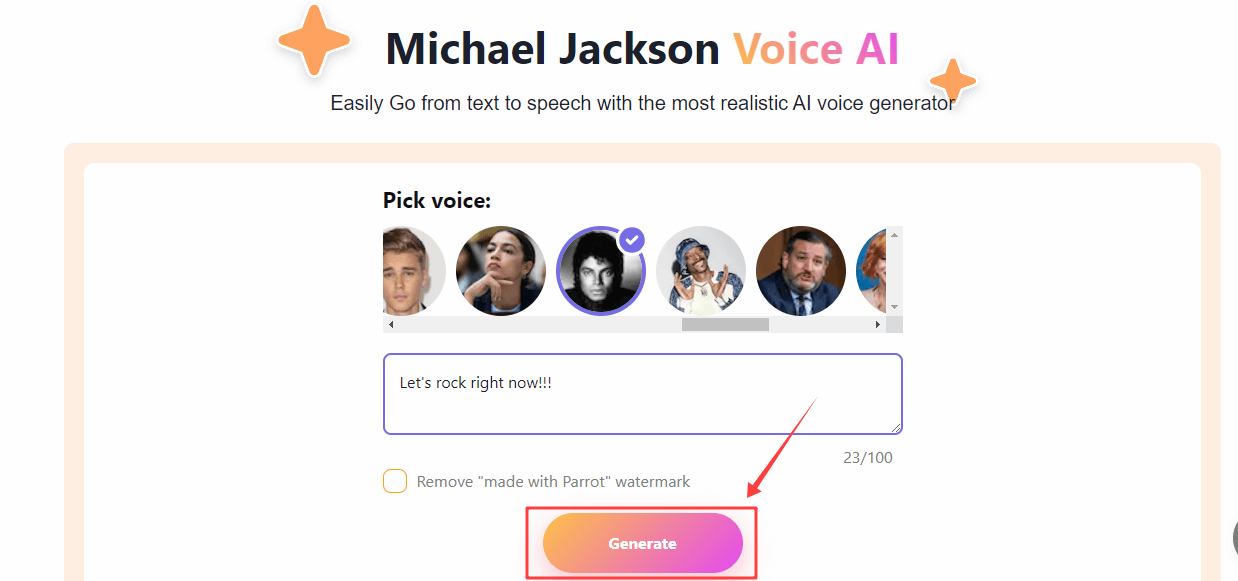Enable the remove watermark checkbox

pyautogui.click(x=395, y=481)
